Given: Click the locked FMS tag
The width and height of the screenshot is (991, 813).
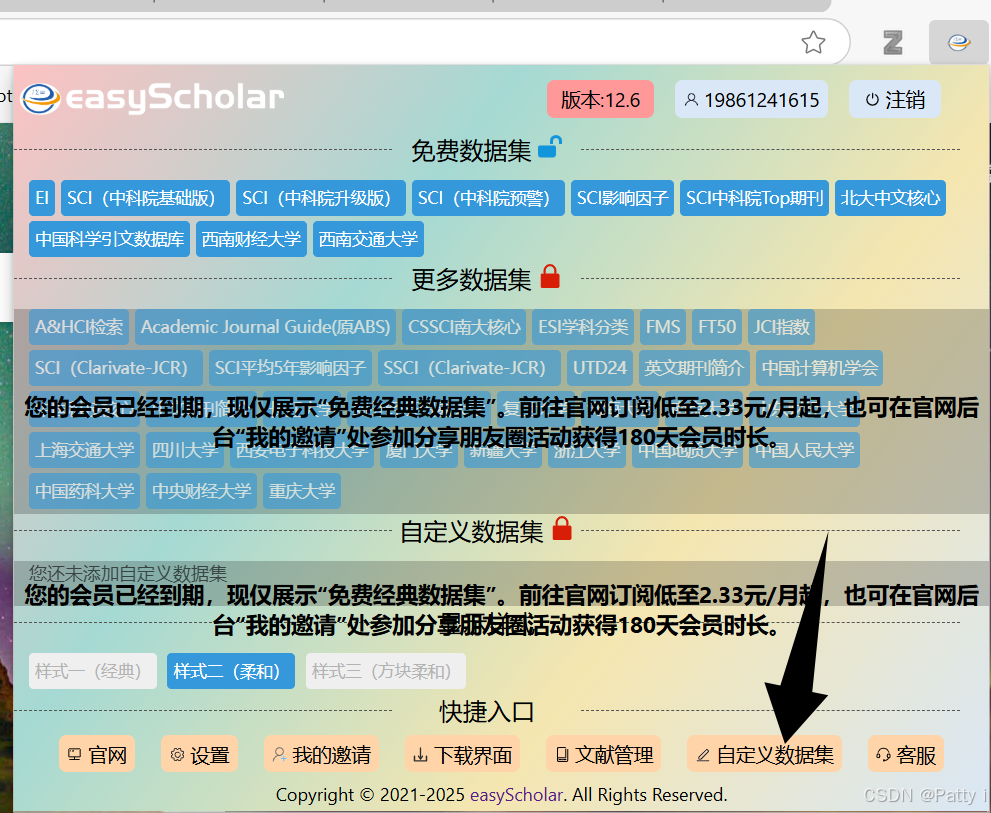Looking at the screenshot, I should tap(663, 327).
